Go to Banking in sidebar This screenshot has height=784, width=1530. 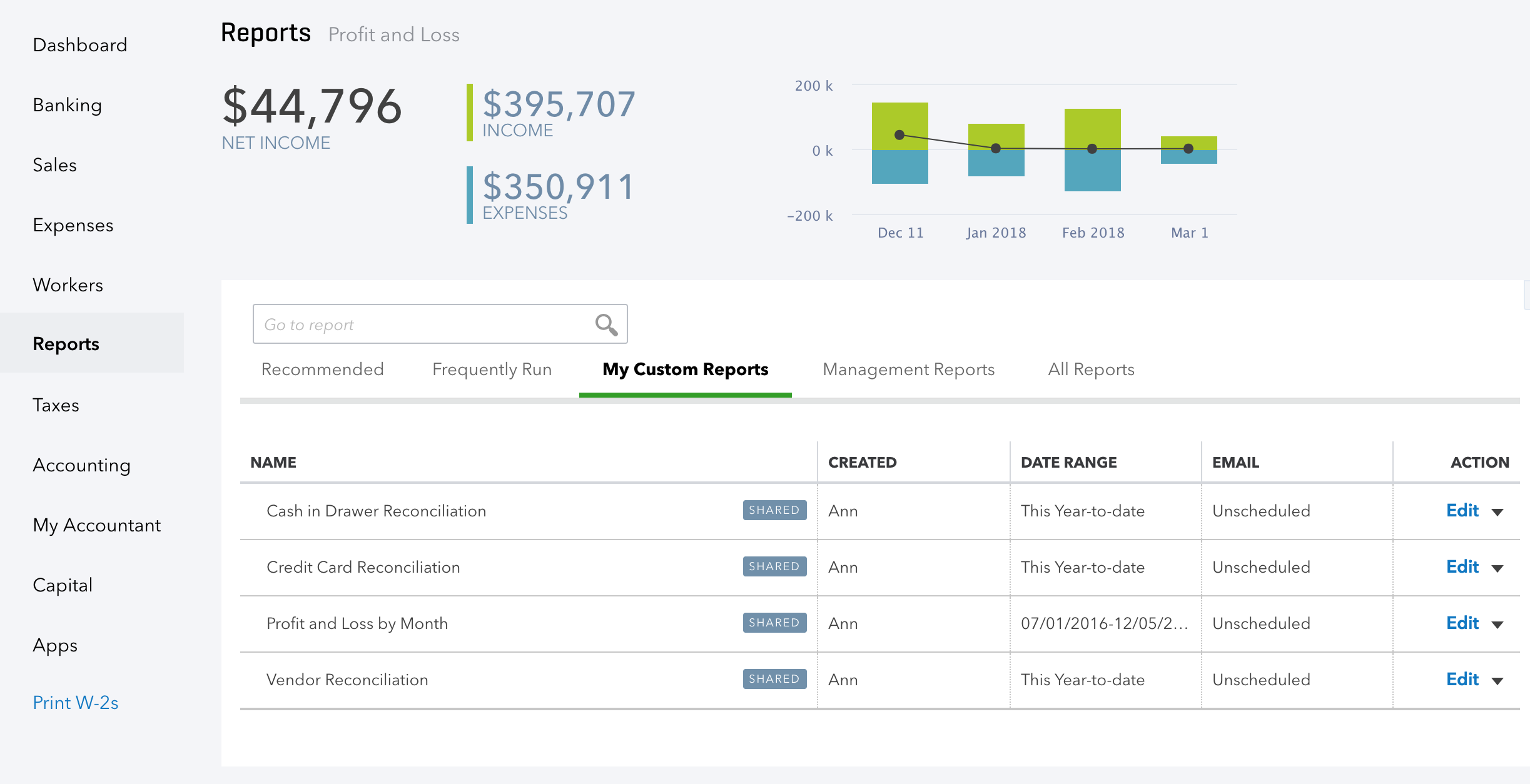click(x=67, y=105)
